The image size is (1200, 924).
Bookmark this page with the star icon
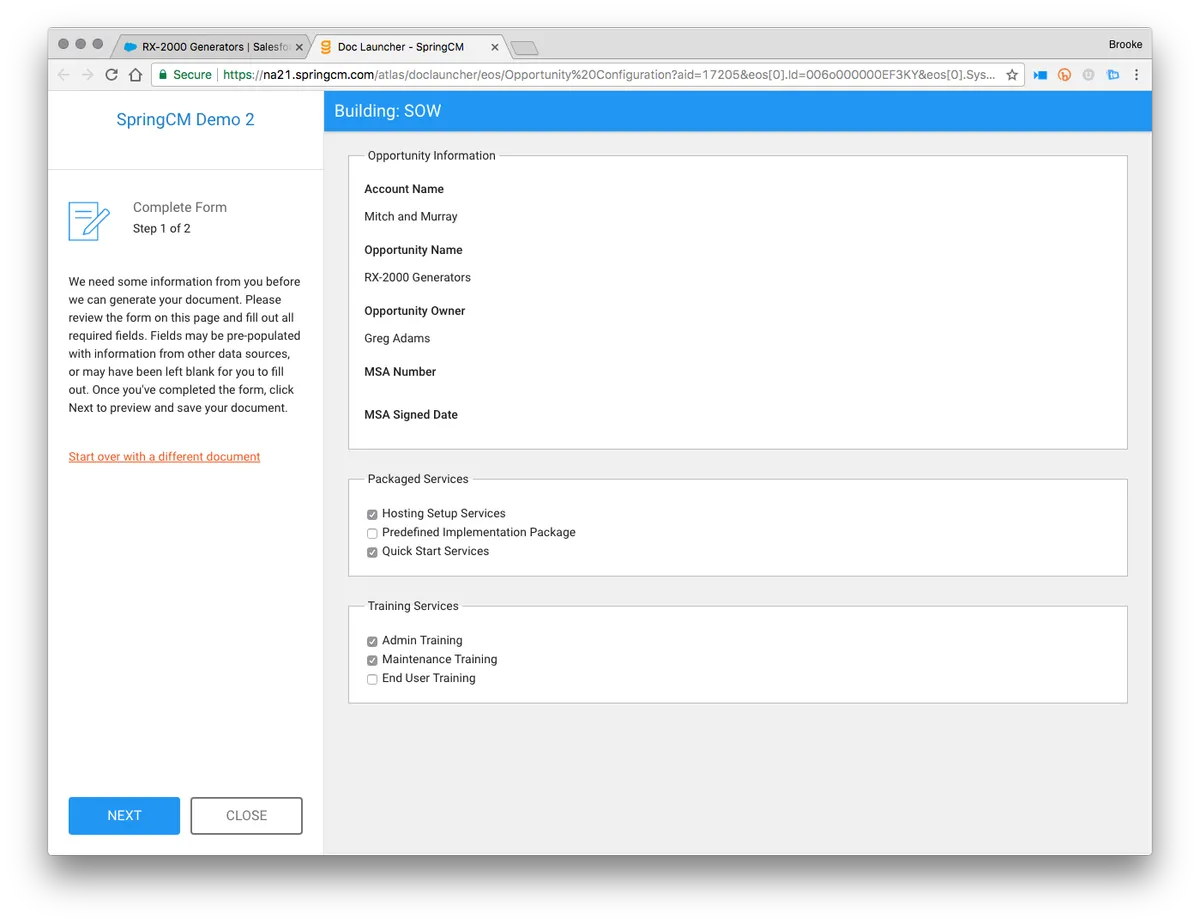point(1012,75)
